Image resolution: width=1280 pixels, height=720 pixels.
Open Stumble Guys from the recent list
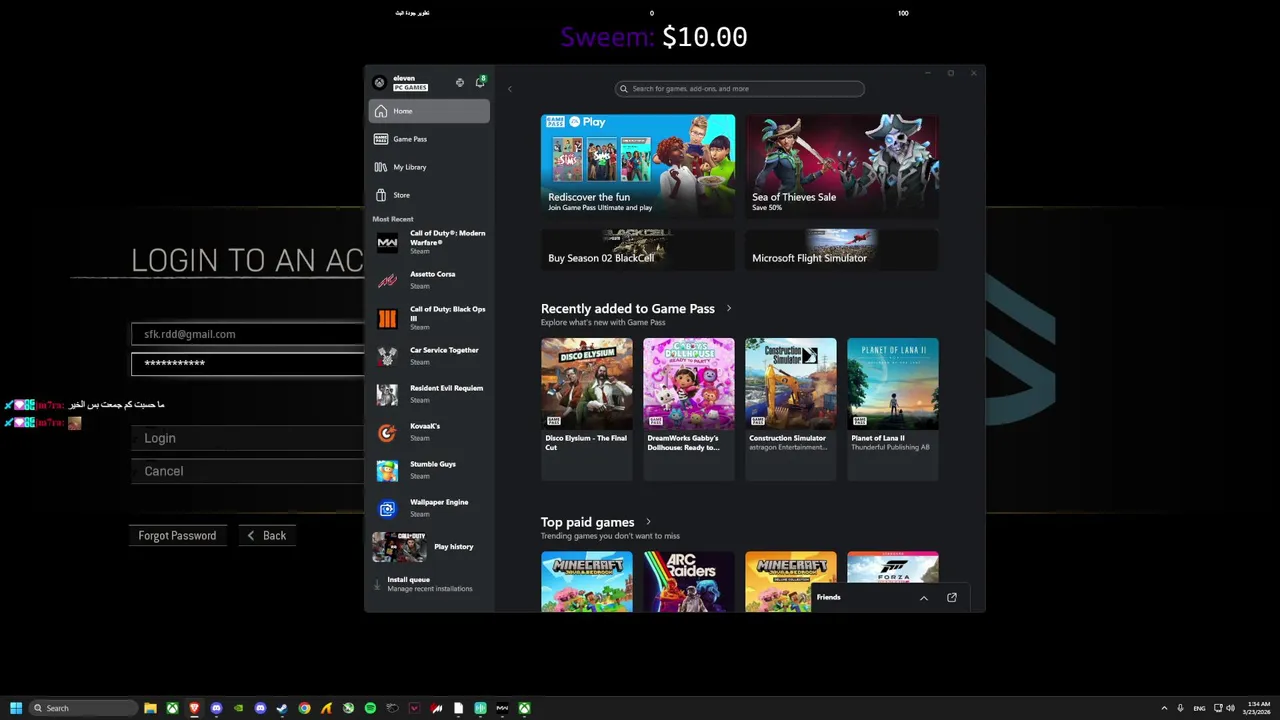coord(430,470)
